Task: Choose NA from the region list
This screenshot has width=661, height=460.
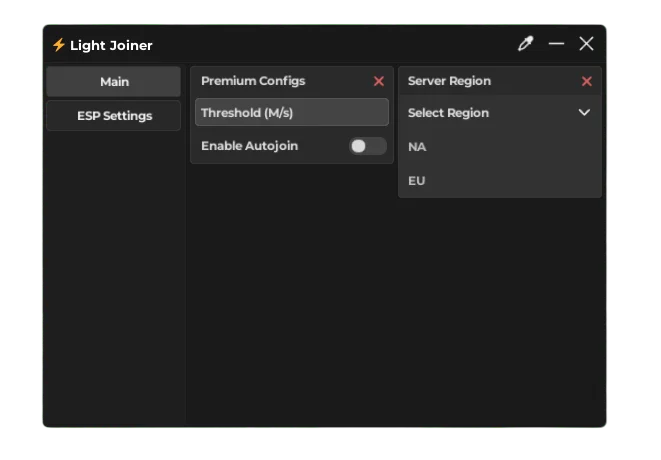Action: (417, 147)
